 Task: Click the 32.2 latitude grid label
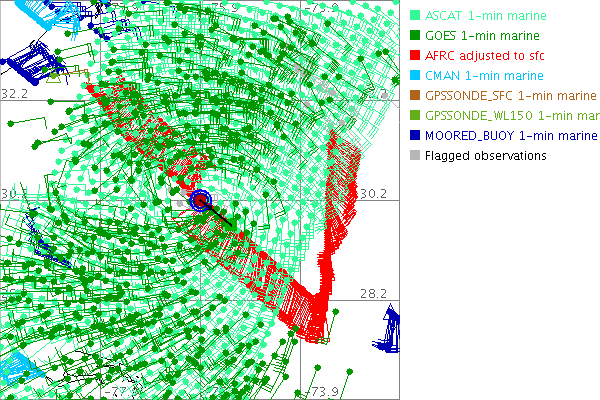coord(15,93)
